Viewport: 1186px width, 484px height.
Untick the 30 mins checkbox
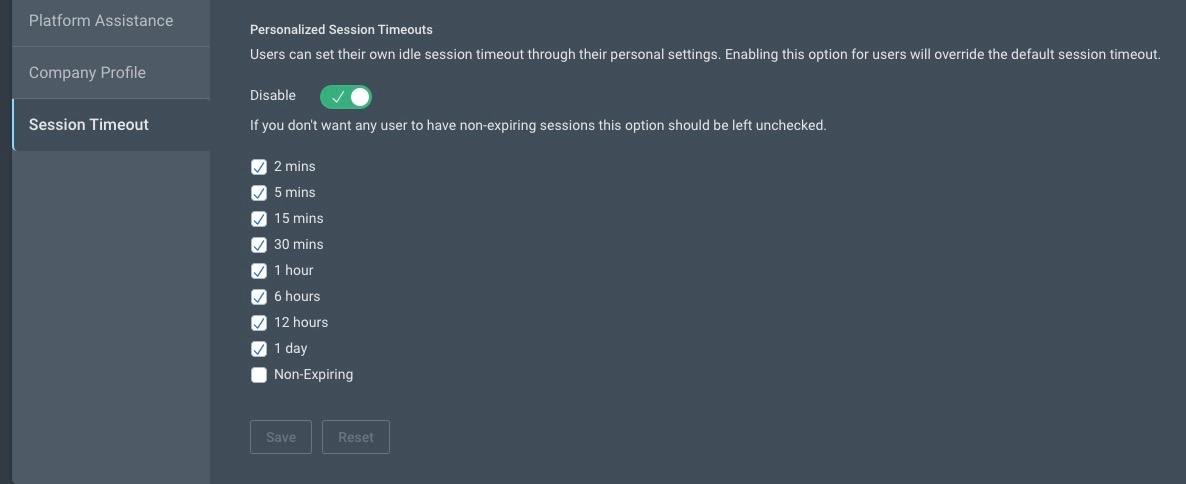point(259,245)
